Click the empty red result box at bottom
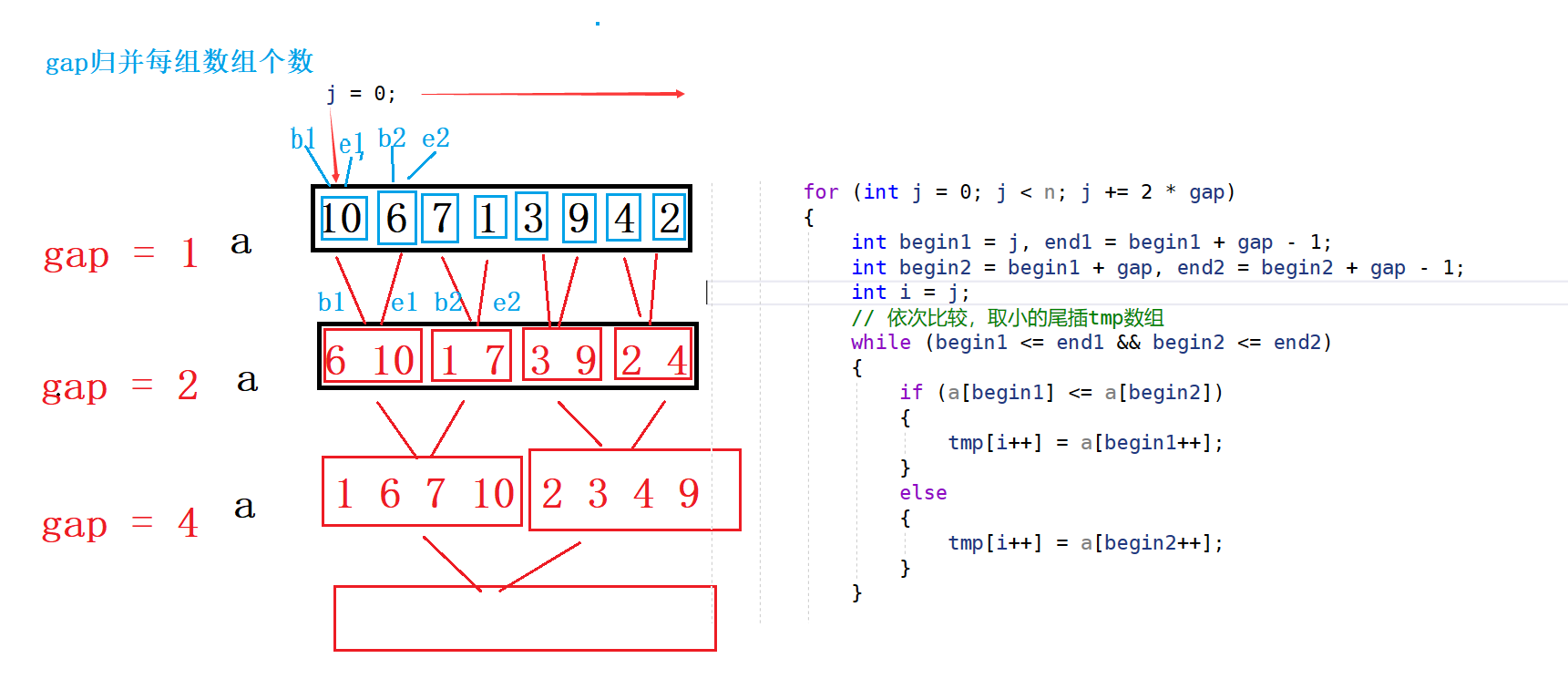 coord(525,618)
